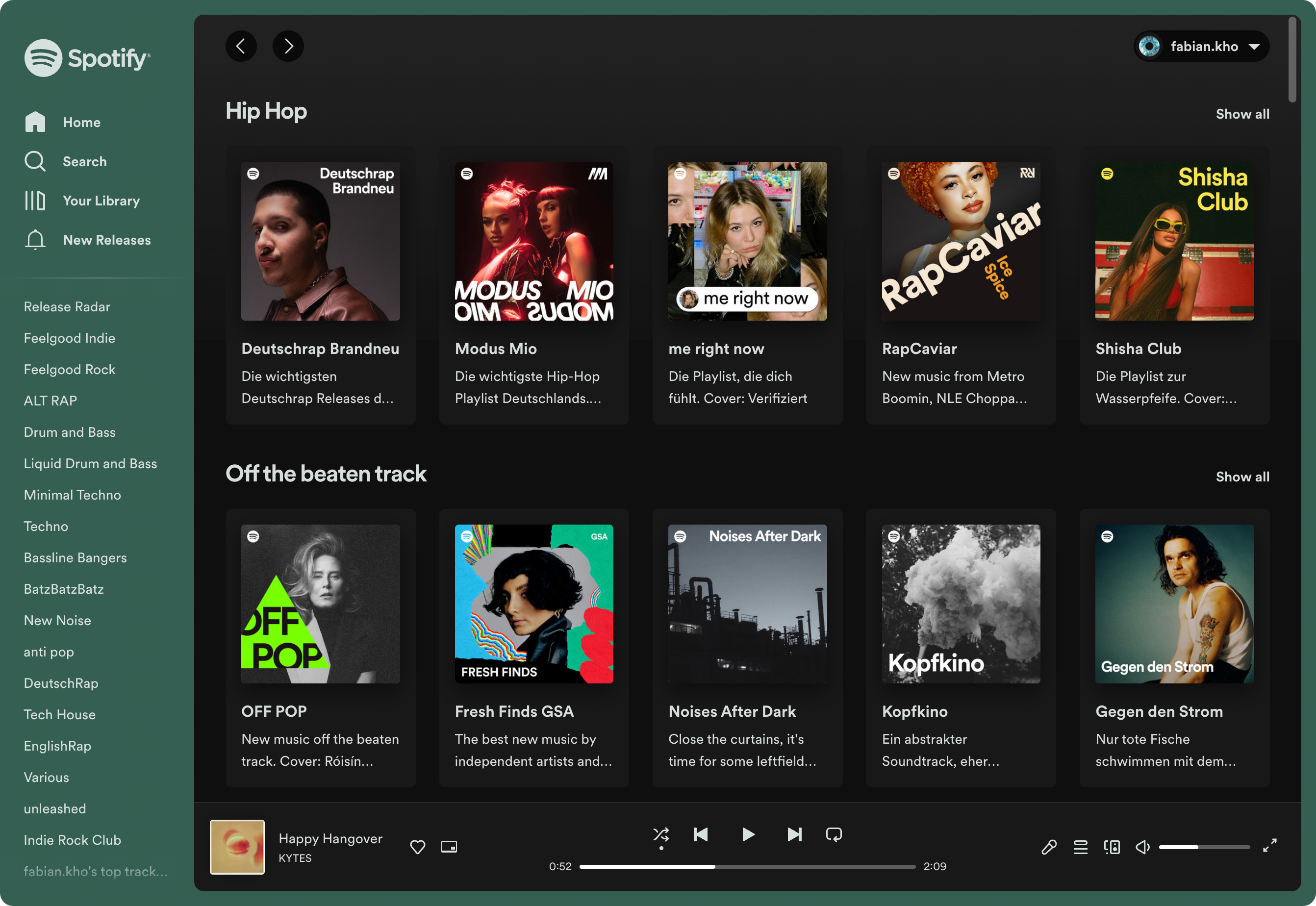Click the queue/playlist view icon
Viewport: 1316px width, 906px height.
tap(1079, 846)
